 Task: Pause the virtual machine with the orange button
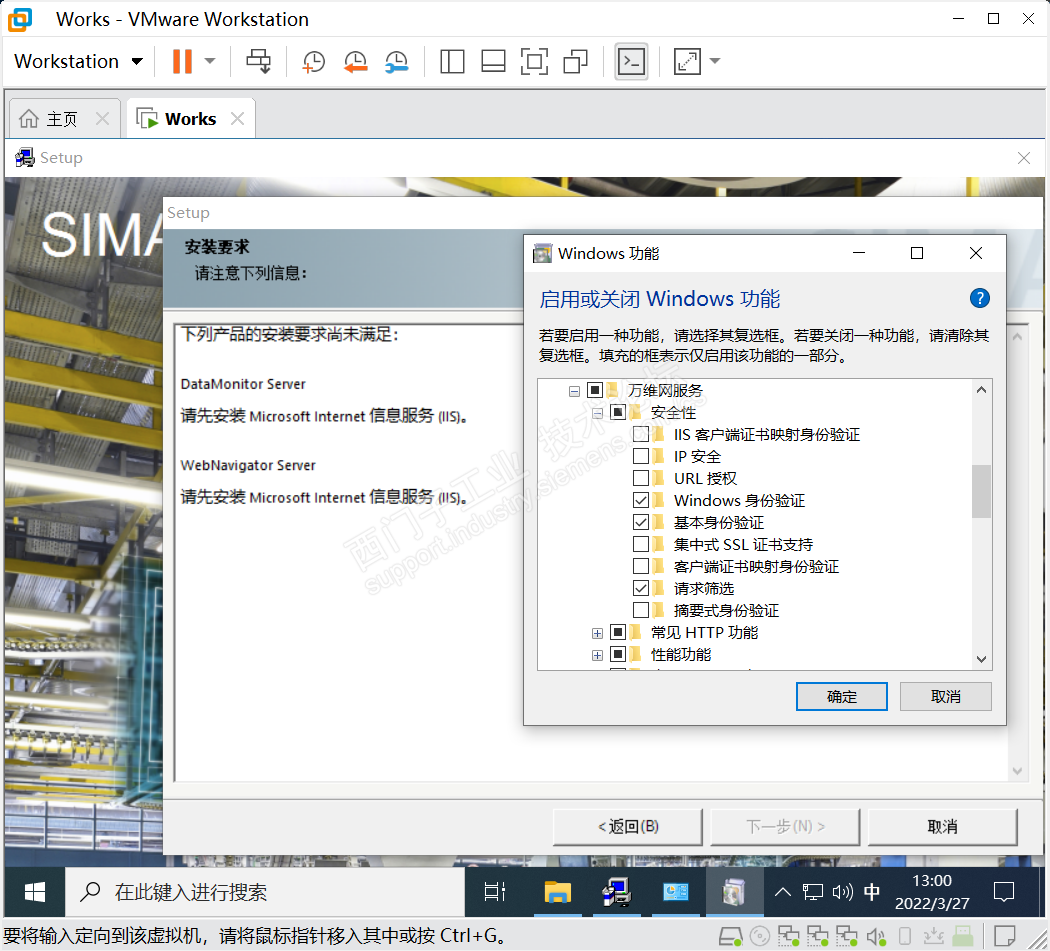coord(182,61)
